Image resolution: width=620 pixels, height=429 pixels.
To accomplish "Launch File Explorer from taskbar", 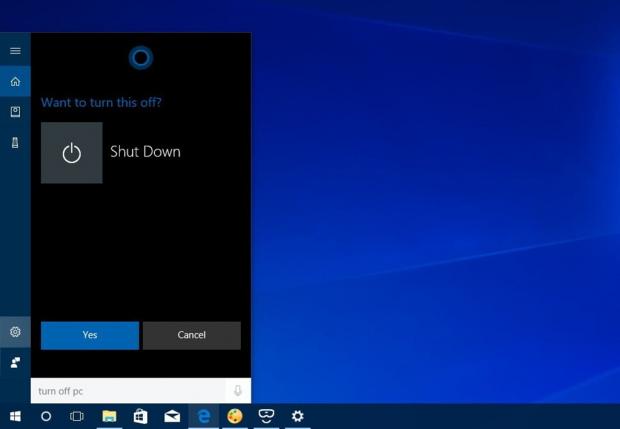I will coord(109,416).
